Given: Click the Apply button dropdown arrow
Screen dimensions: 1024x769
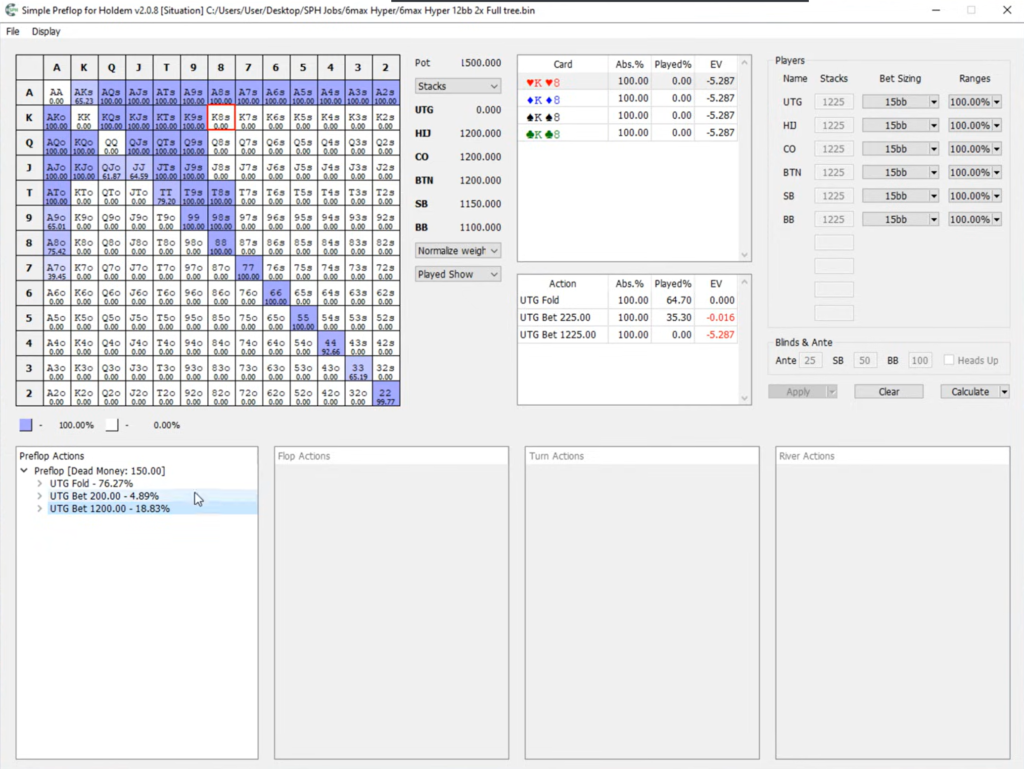Looking at the screenshot, I should pyautogui.click(x=832, y=392).
